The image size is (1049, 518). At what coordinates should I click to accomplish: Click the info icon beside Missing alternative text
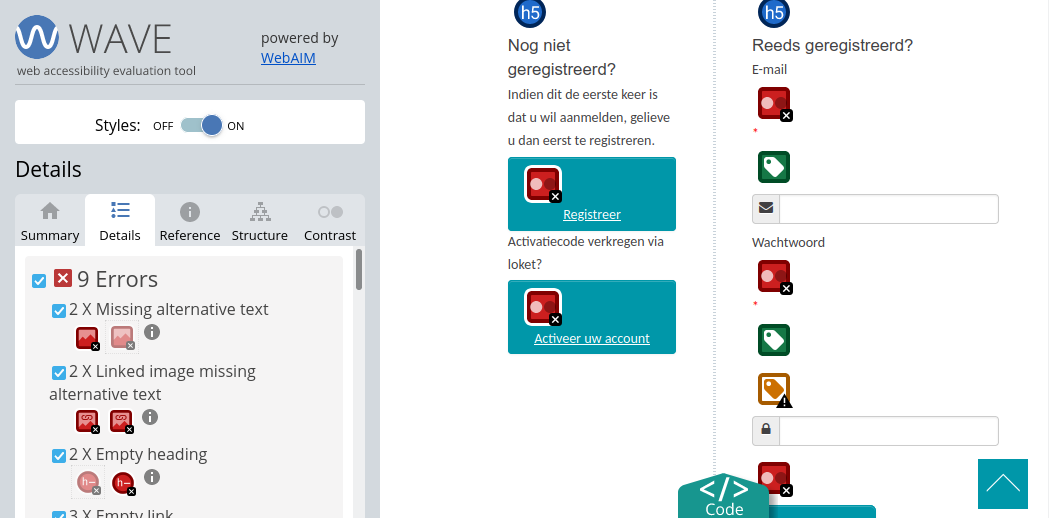point(152,332)
